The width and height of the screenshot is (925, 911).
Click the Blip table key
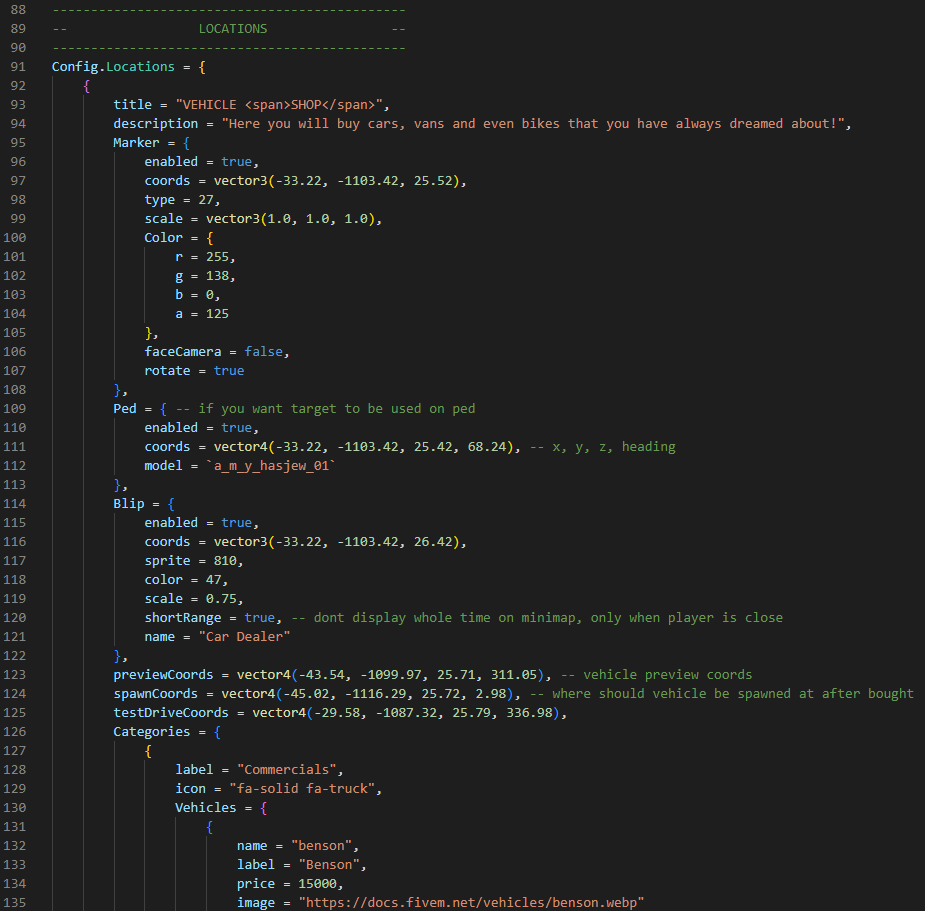pos(128,504)
